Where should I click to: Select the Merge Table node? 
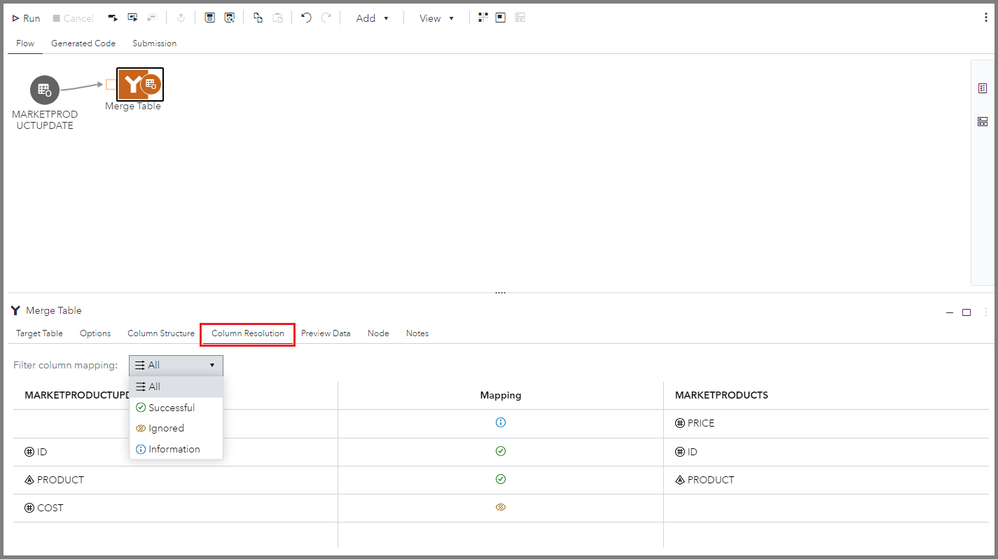[x=140, y=84]
